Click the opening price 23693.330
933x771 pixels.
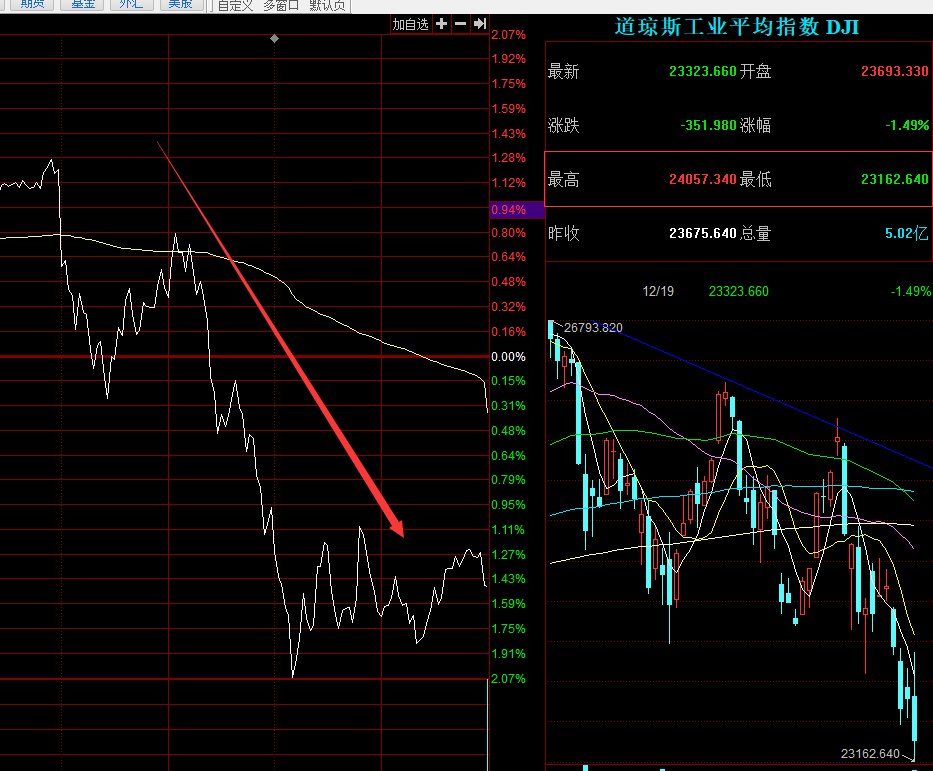[894, 71]
